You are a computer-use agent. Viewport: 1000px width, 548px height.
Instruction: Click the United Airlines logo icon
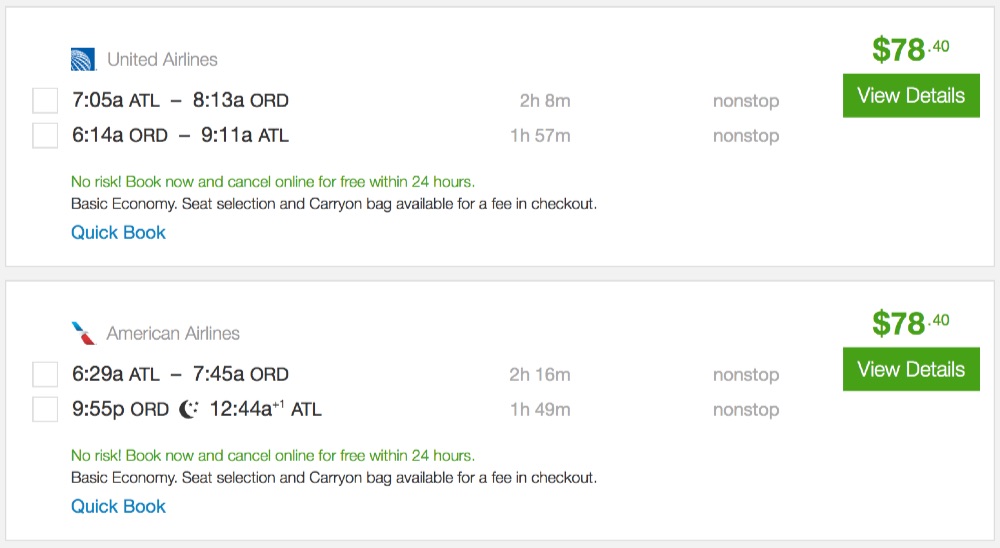click(83, 60)
